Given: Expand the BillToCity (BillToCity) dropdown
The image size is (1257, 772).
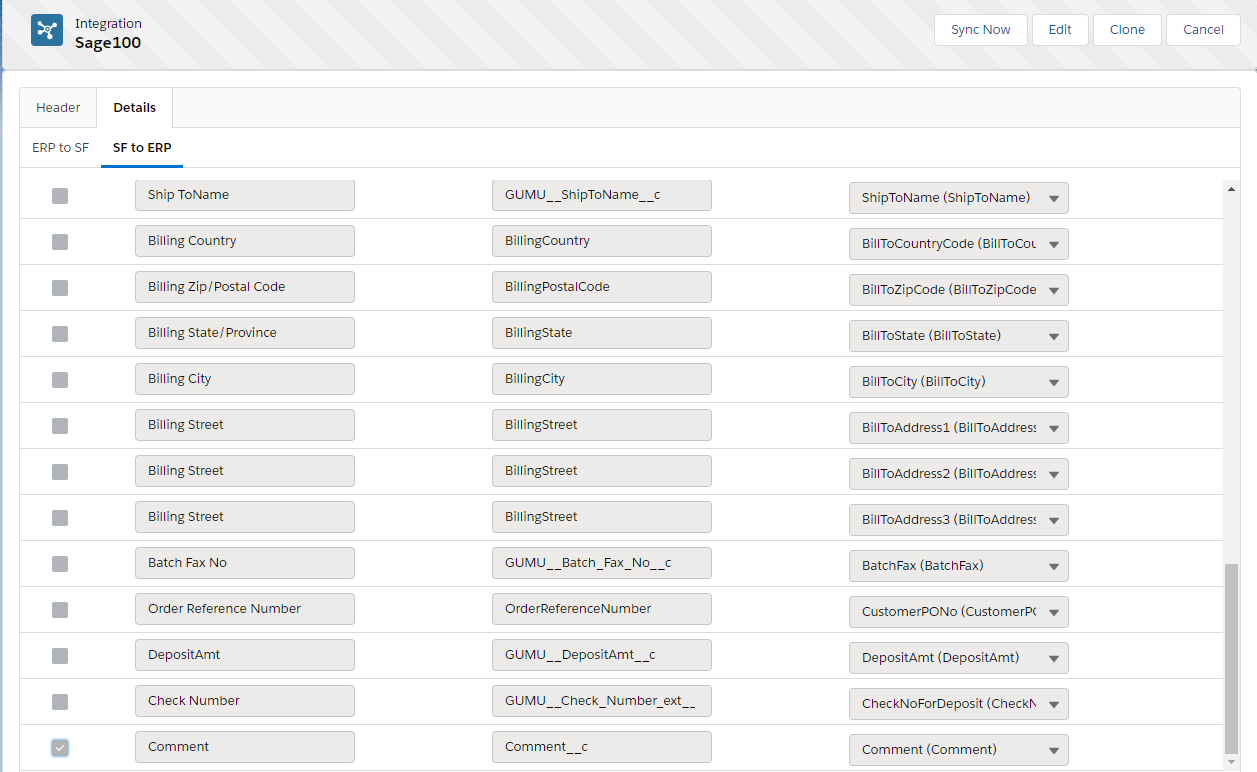Looking at the screenshot, I should click(x=958, y=382).
